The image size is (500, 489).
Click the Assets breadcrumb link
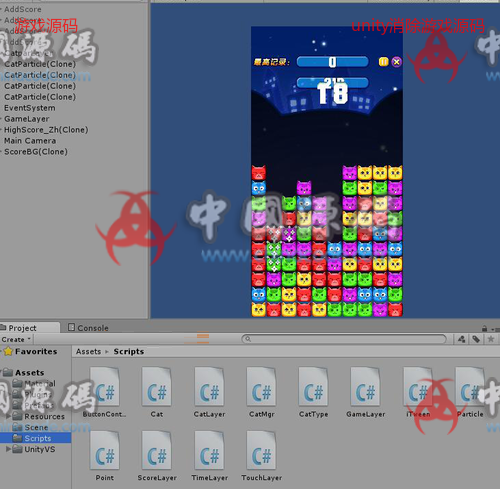[x=88, y=351]
